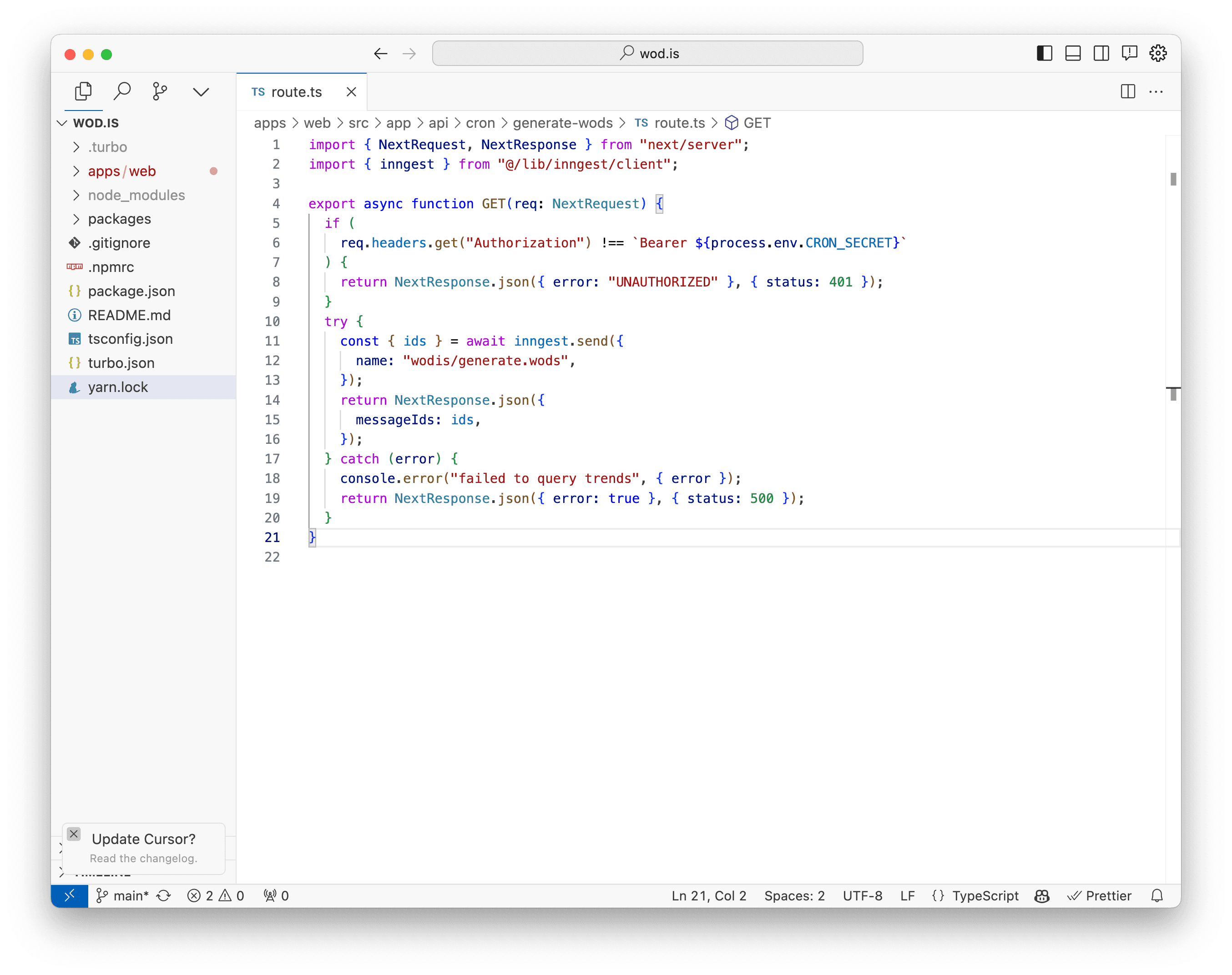Toggle the primary sidebar
This screenshot has height=975, width=1232.
[x=1044, y=53]
